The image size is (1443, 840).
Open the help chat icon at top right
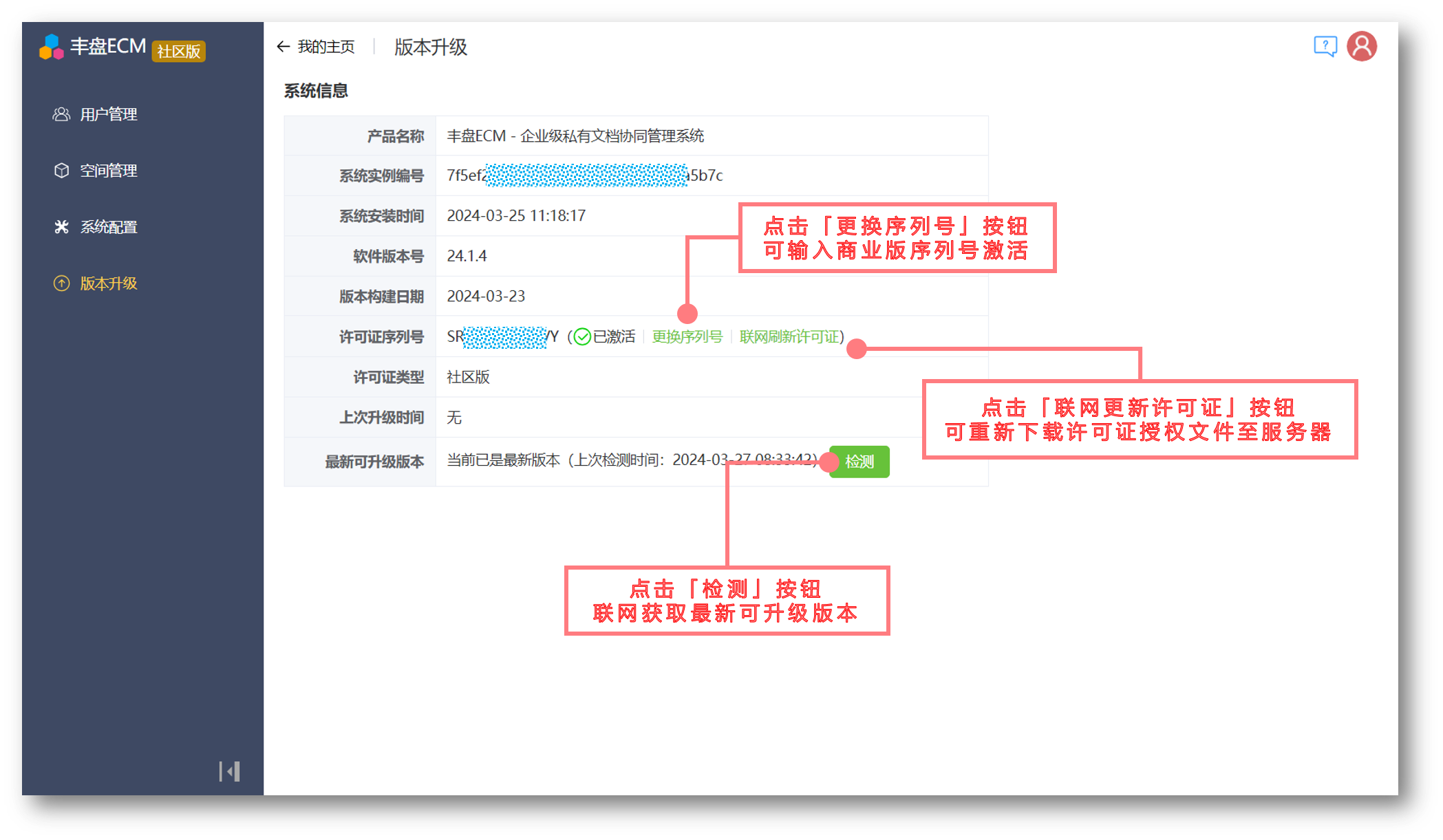(x=1325, y=47)
